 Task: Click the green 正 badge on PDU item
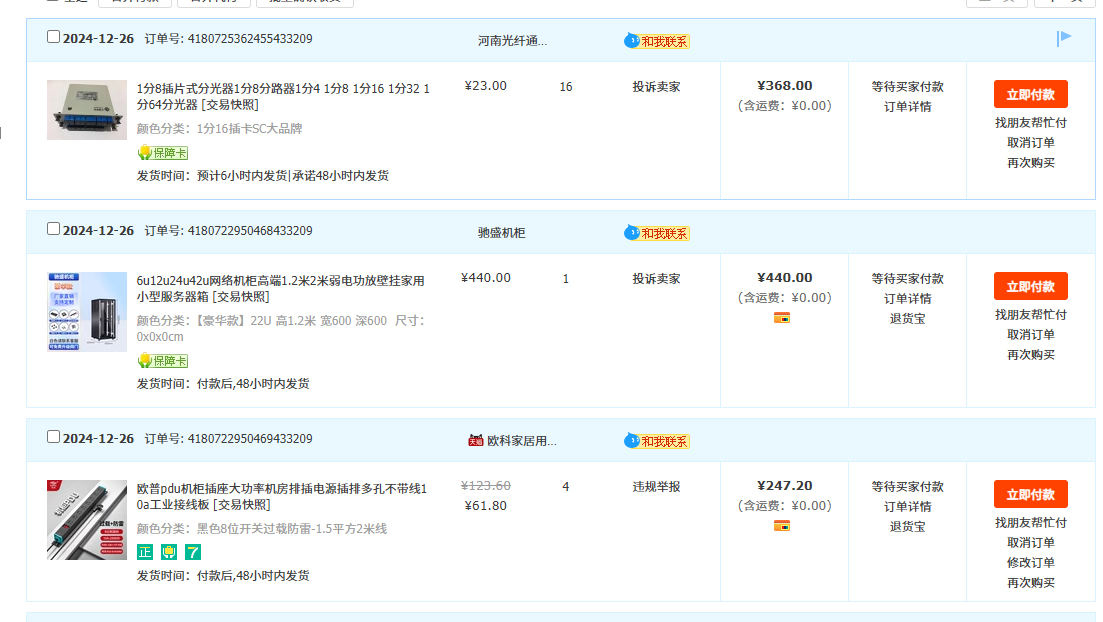145,551
